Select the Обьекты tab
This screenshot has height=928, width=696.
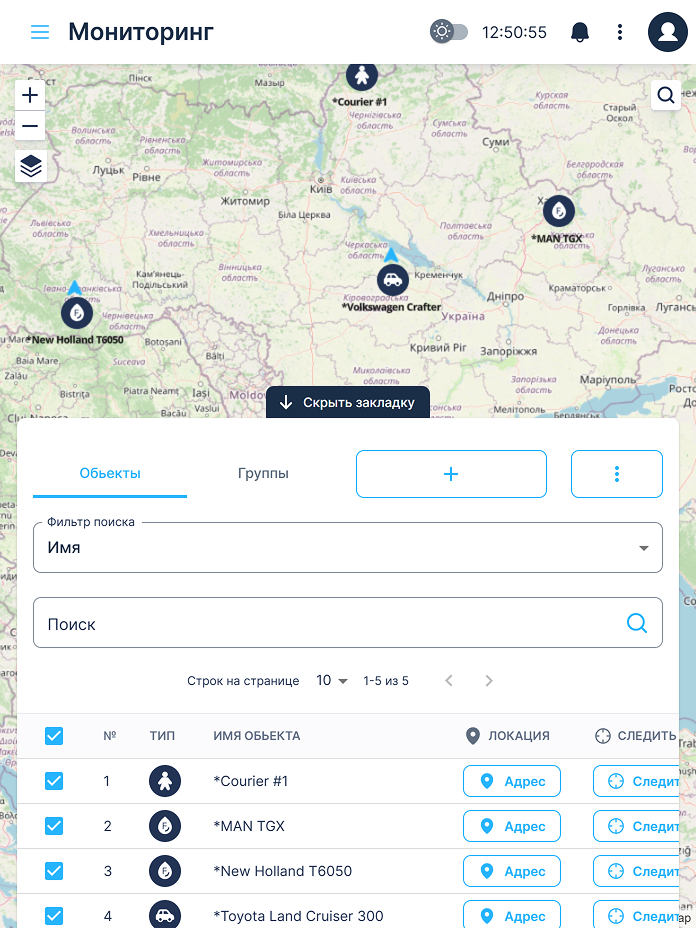click(x=110, y=474)
